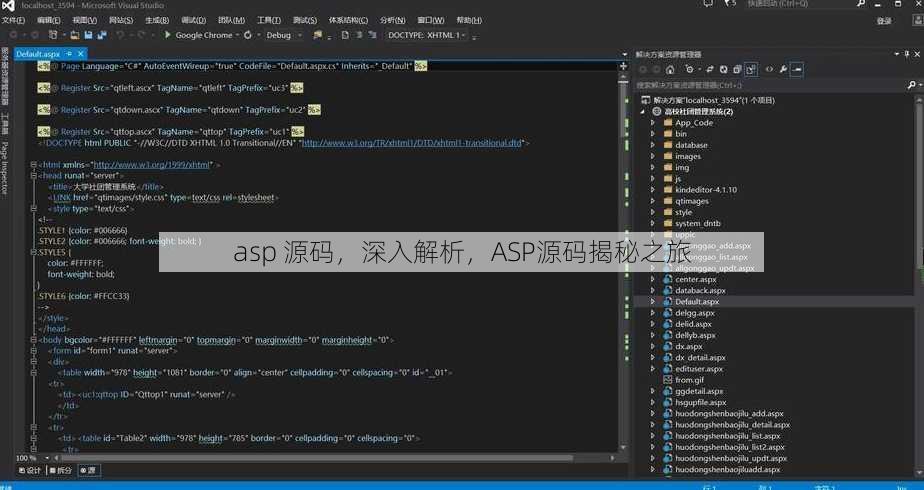Expand the kindeditor-4.1.10 folder
This screenshot has height=490, width=924.
pyautogui.click(x=652, y=190)
